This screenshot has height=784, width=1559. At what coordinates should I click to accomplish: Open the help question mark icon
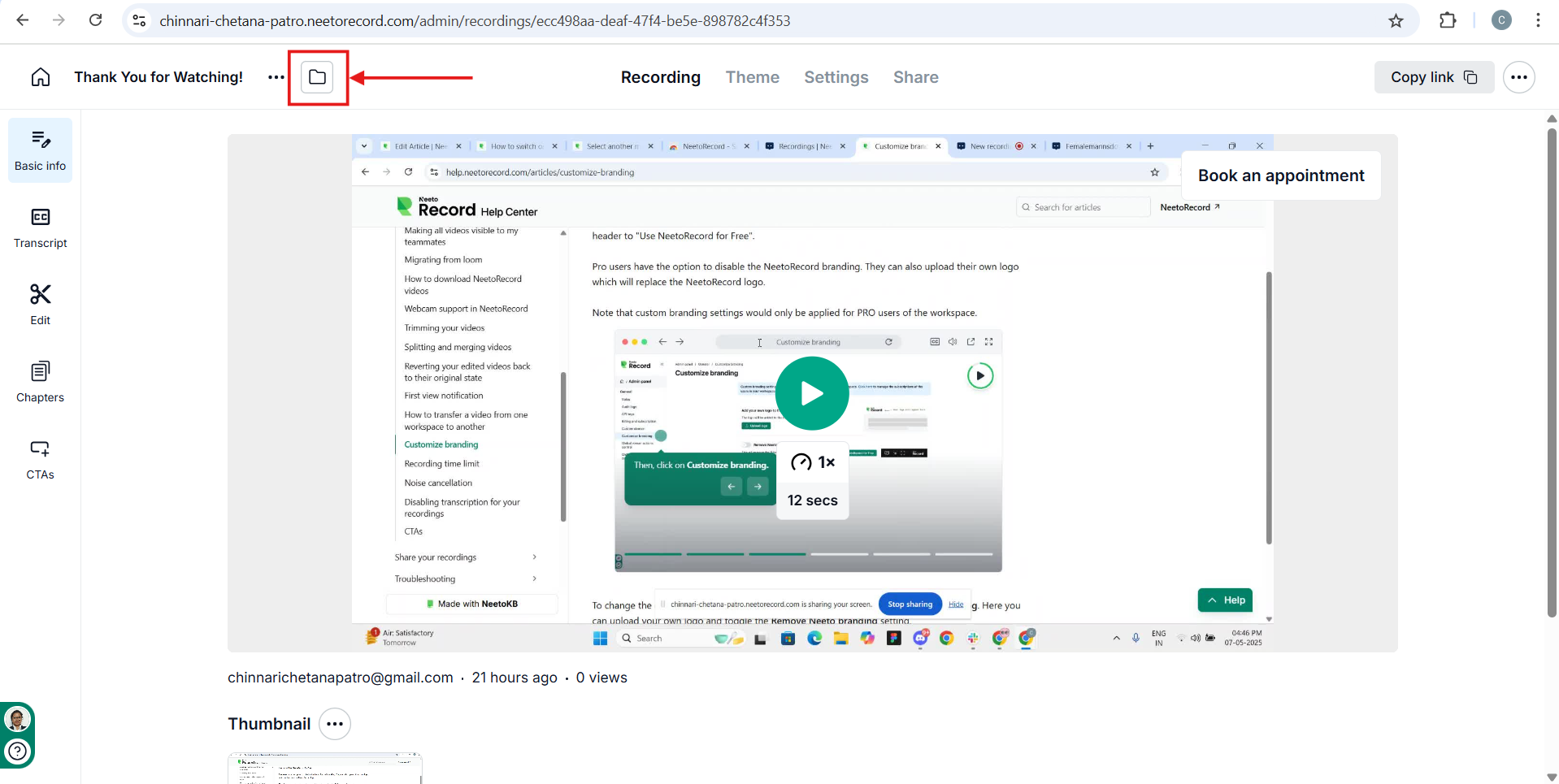coord(17,752)
